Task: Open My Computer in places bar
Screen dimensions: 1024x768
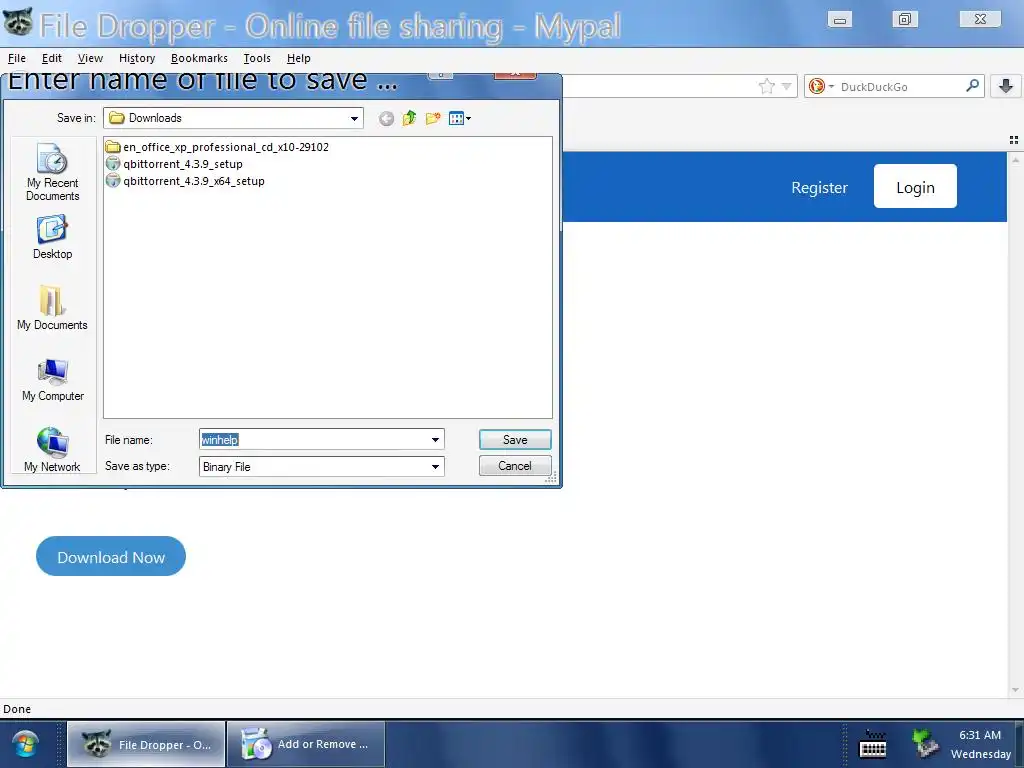Action: 52,380
